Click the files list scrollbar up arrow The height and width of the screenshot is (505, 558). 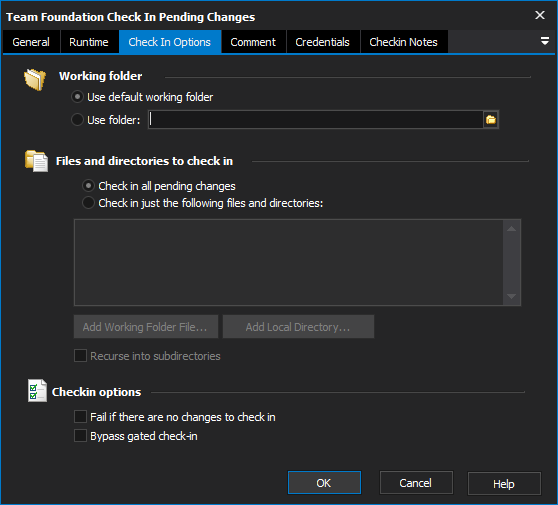pos(511,228)
